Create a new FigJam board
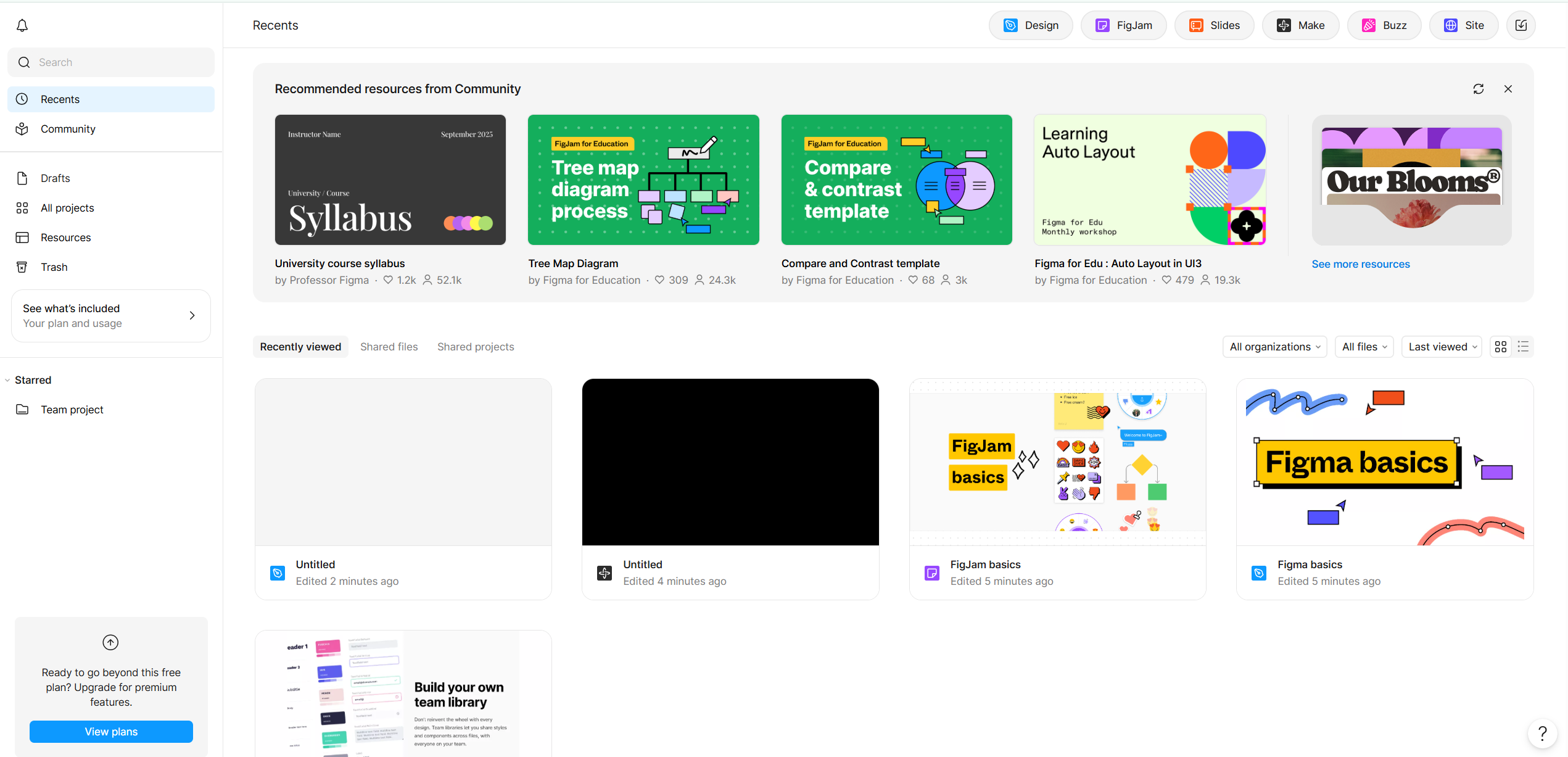The image size is (1568, 757). coord(1124,25)
